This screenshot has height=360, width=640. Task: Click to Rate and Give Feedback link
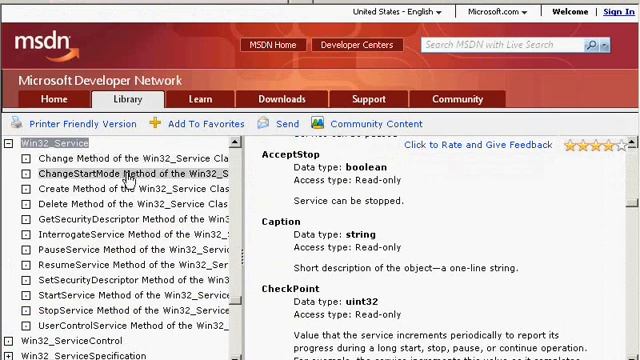478,145
